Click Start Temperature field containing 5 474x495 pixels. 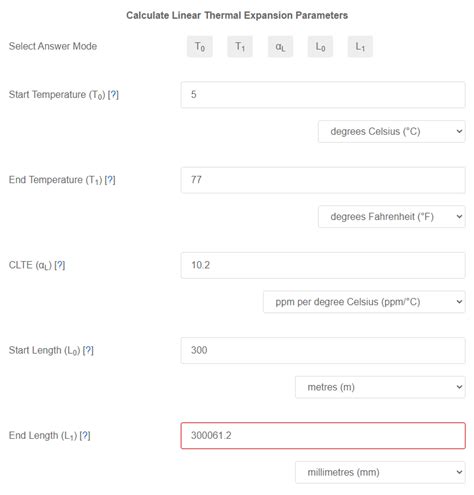tap(323, 95)
